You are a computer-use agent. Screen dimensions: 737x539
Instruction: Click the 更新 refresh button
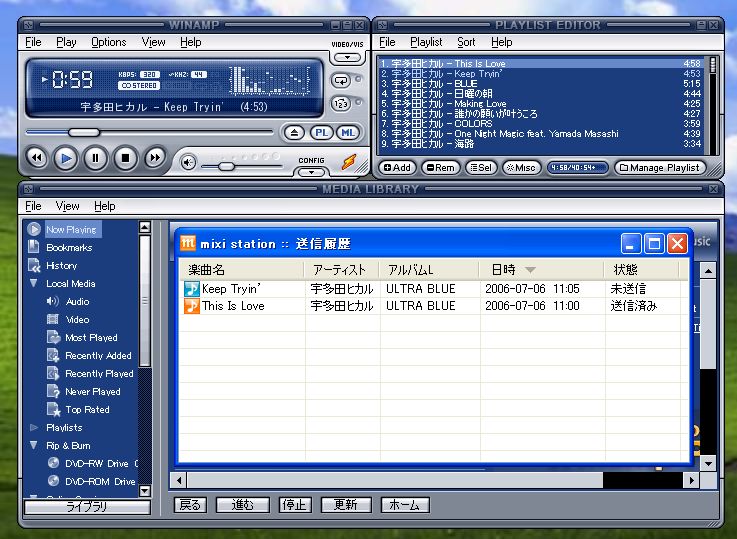coord(346,505)
